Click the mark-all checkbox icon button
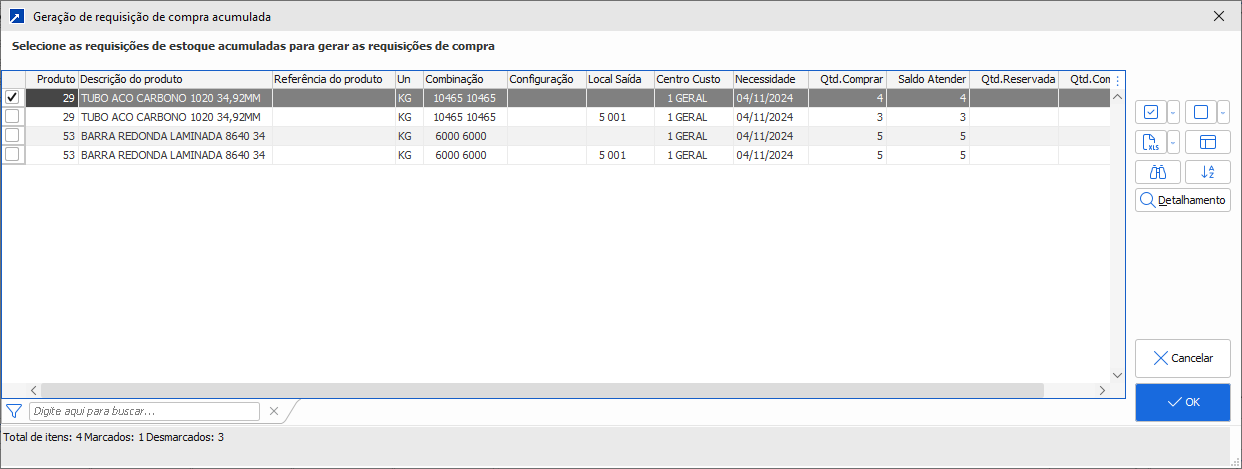 tap(1150, 112)
